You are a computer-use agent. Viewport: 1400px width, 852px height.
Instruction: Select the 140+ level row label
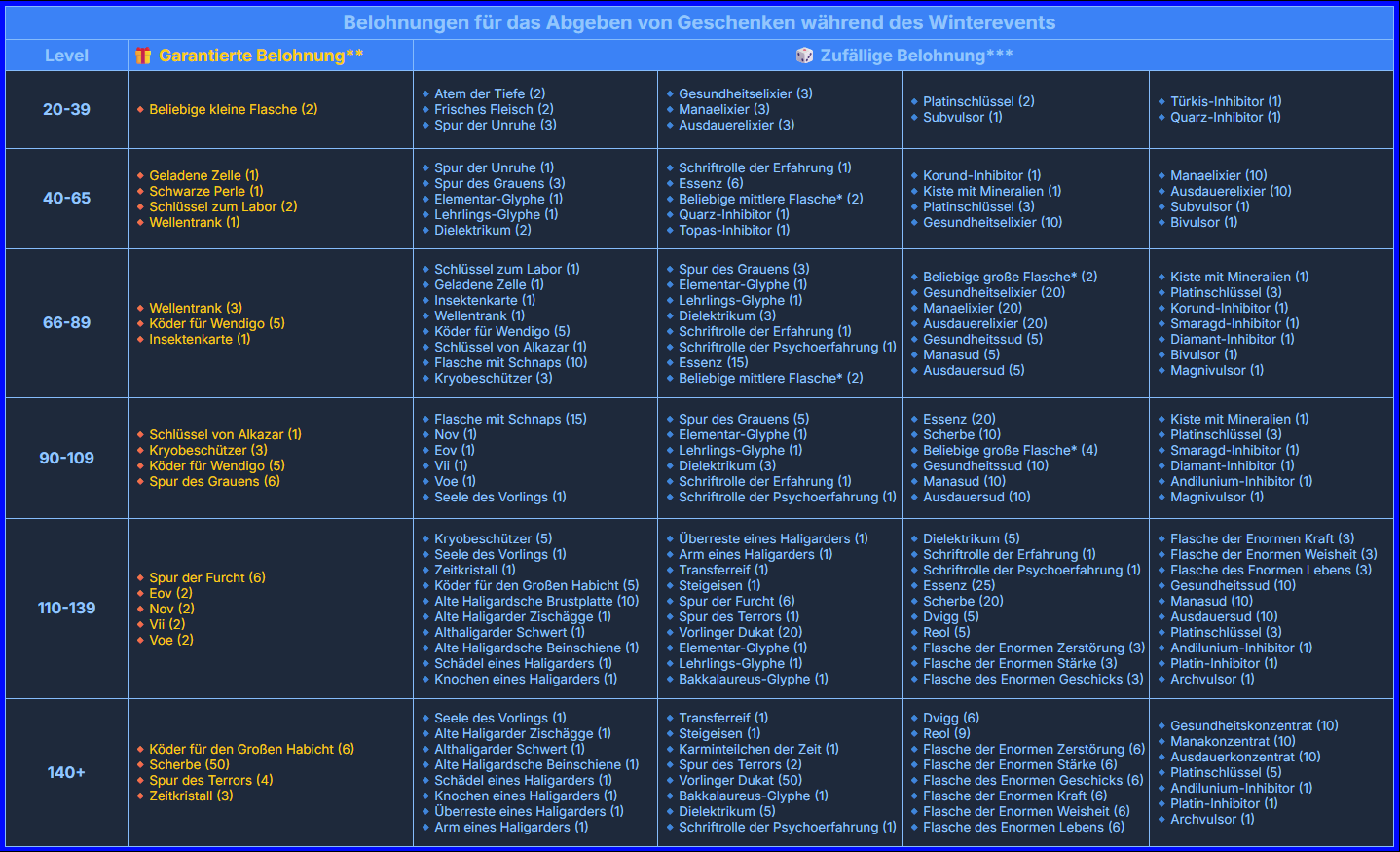[x=66, y=772]
